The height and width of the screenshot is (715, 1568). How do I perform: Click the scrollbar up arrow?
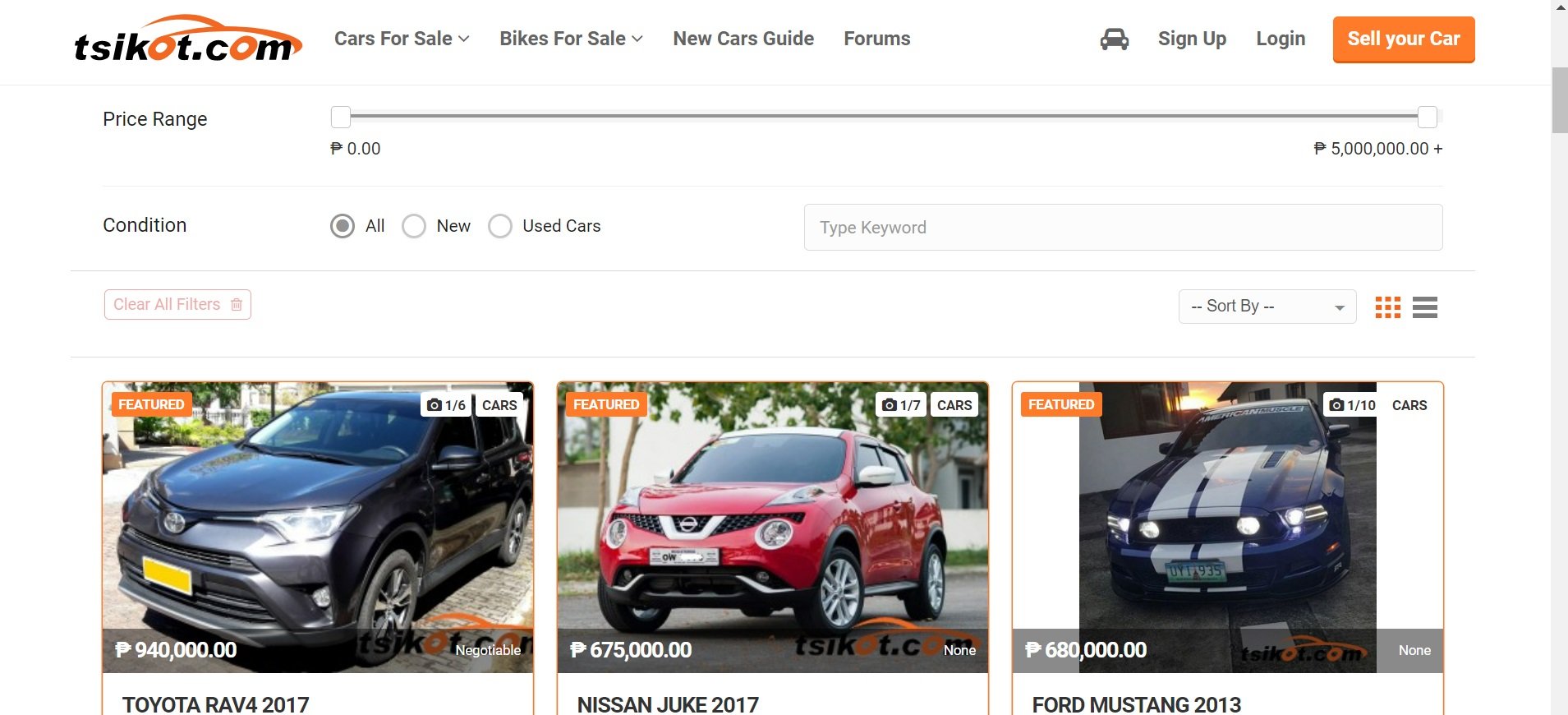[x=1560, y=7]
